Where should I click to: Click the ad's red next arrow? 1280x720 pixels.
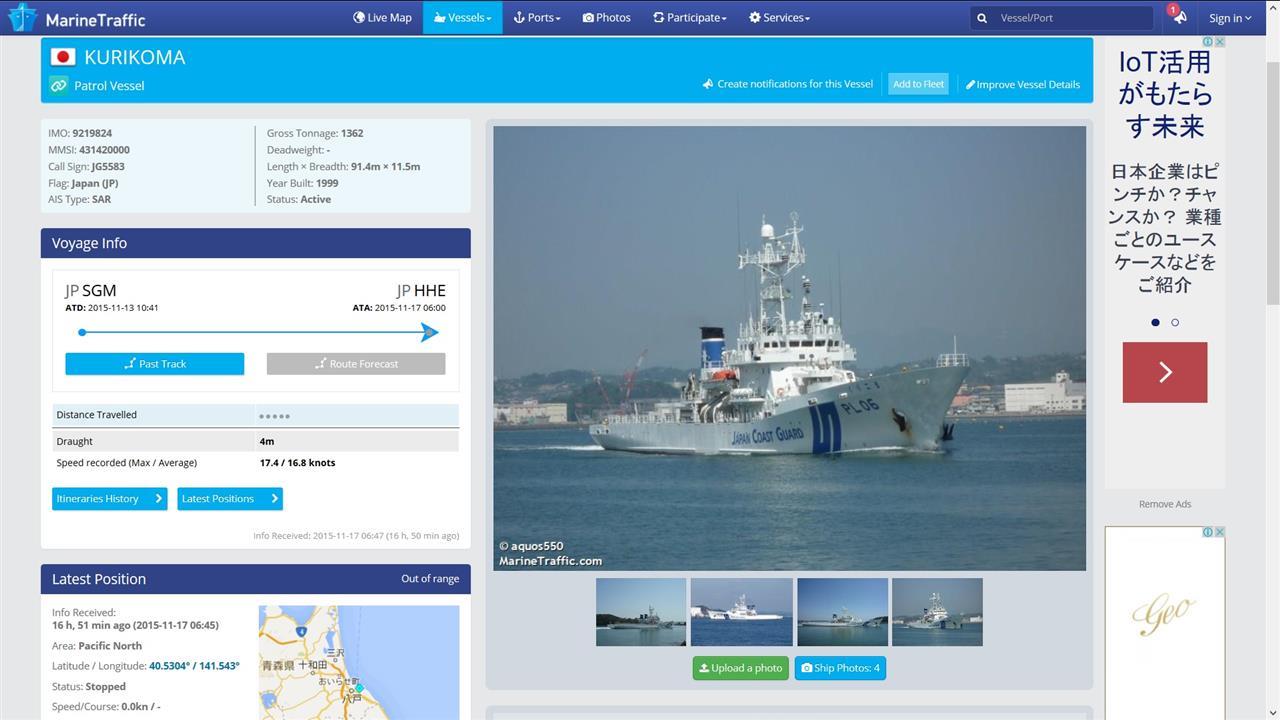(x=1165, y=372)
